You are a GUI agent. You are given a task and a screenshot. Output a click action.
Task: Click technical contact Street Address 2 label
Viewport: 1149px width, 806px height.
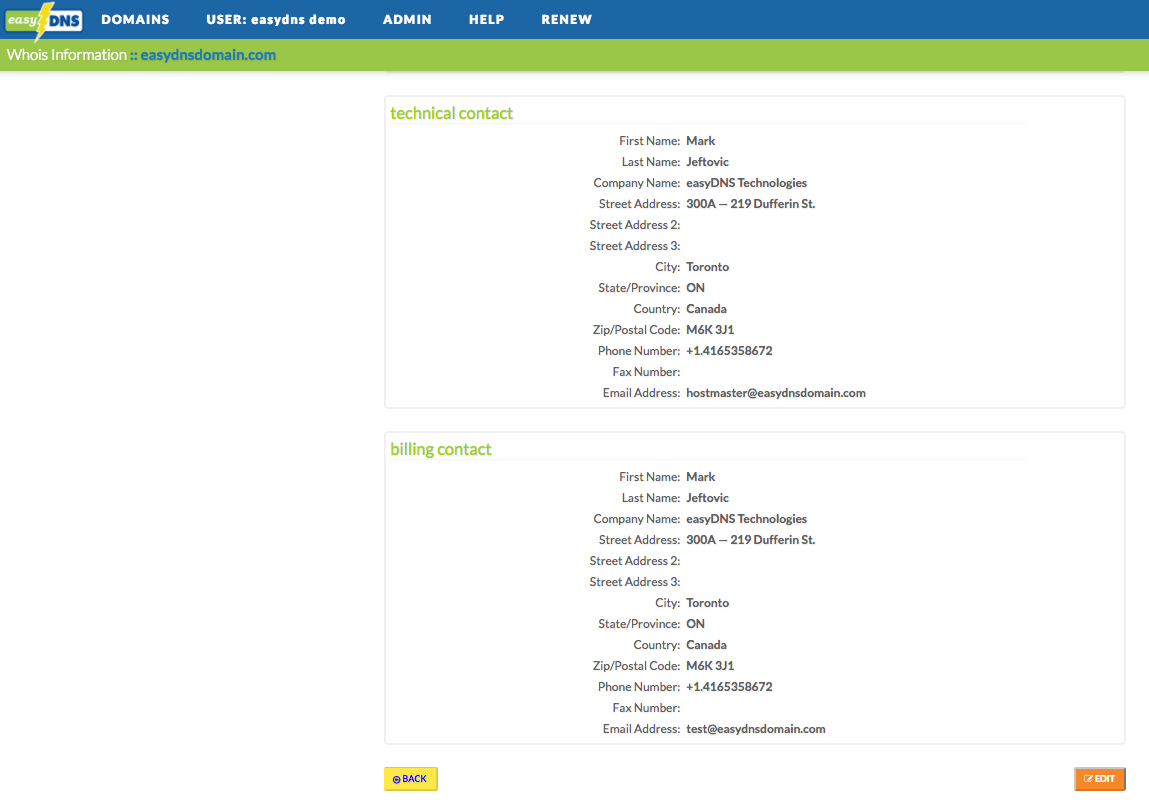635,225
